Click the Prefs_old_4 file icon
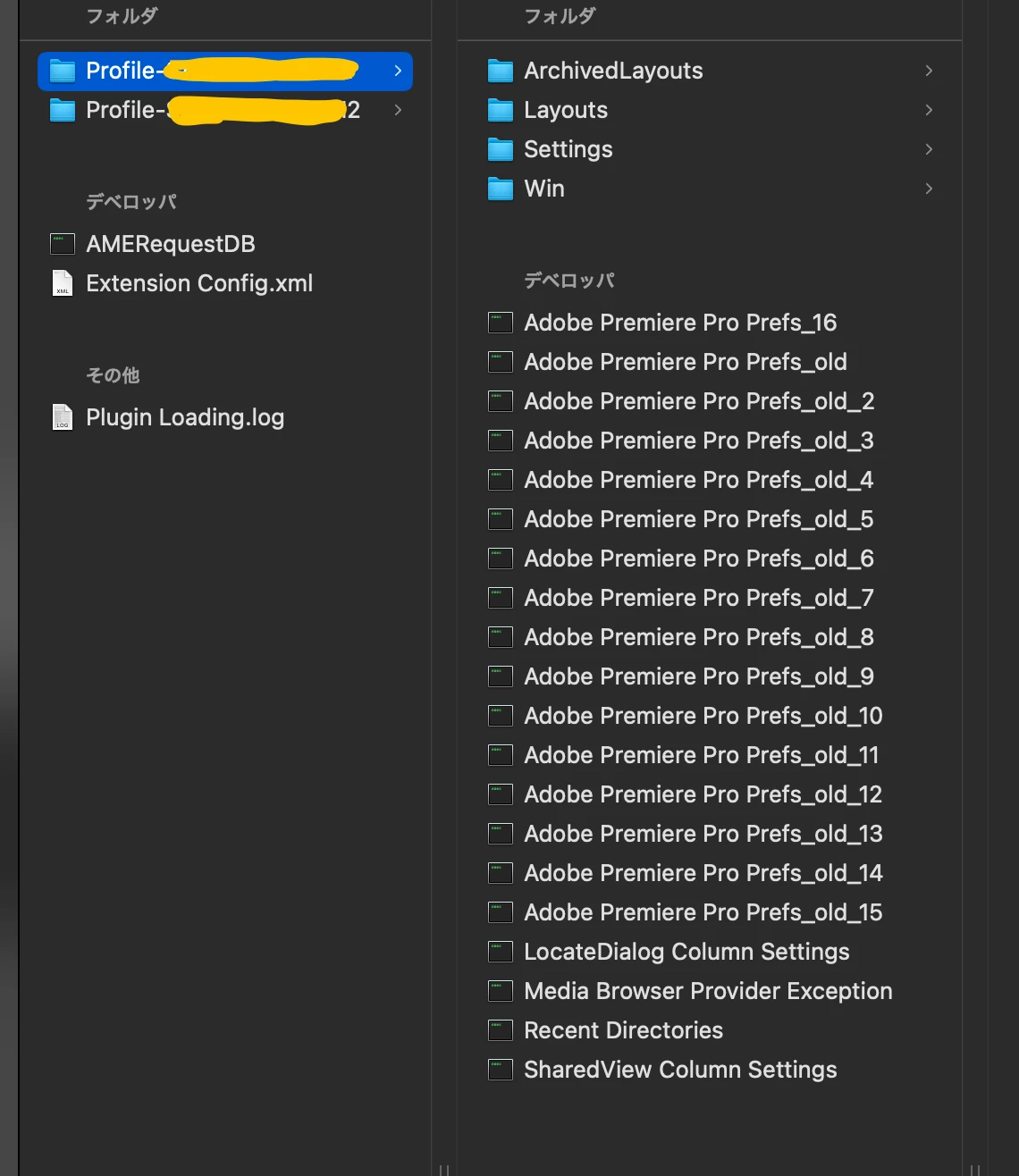Viewport: 1019px width, 1176px height. pyautogui.click(x=501, y=480)
